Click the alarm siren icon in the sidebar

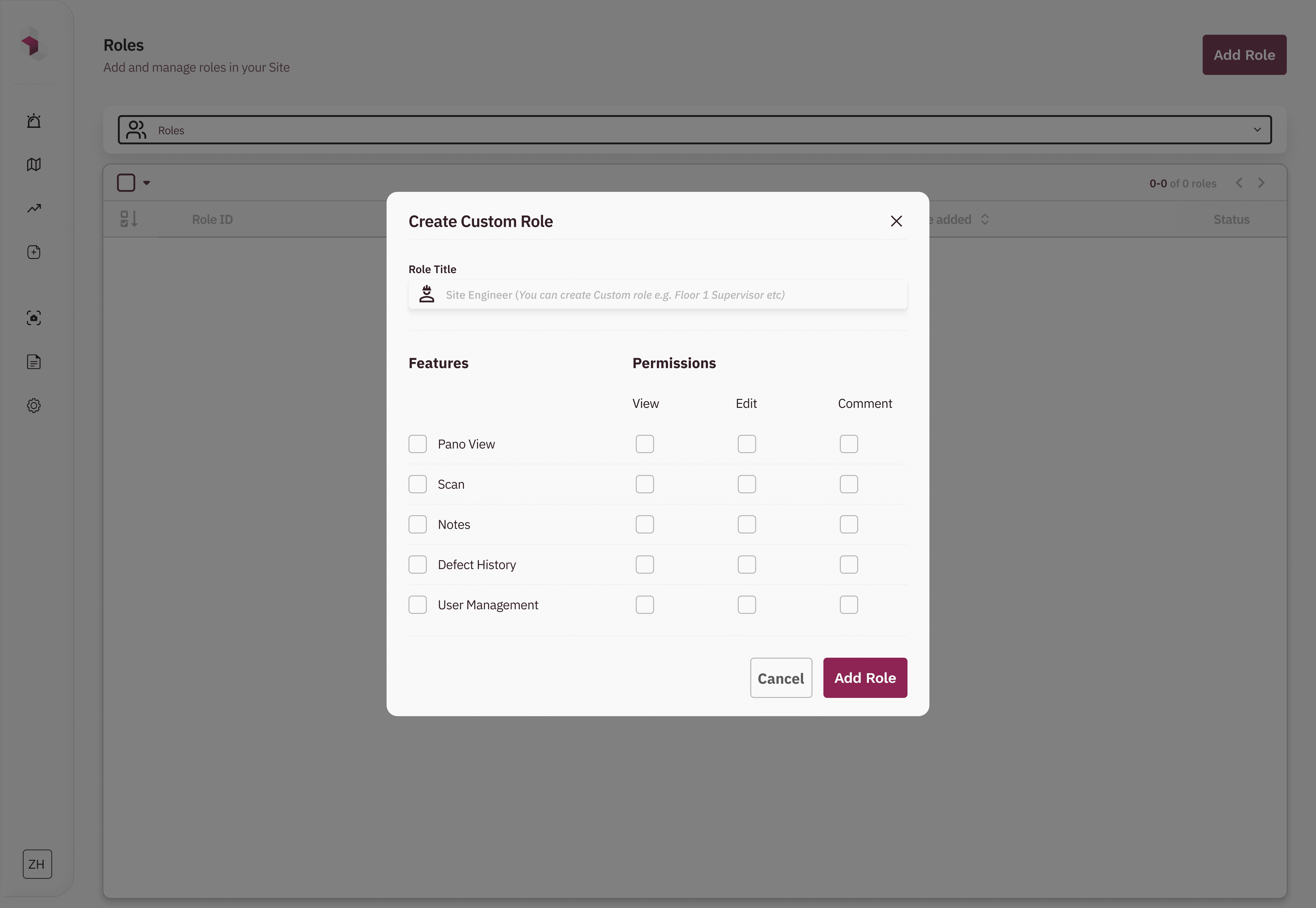coord(34,121)
